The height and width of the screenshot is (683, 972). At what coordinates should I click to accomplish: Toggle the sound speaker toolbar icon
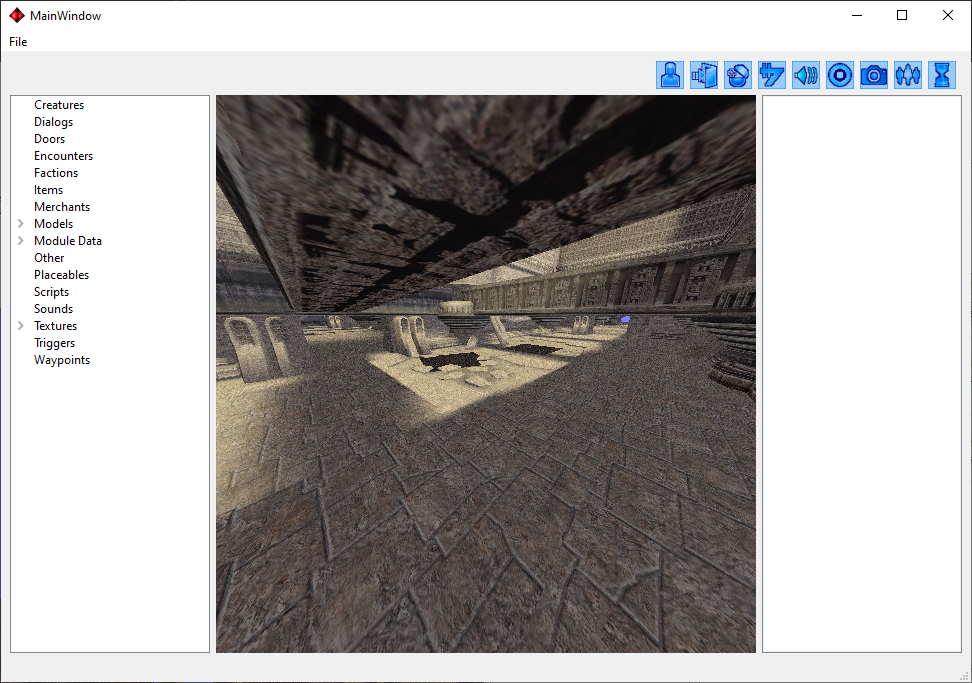pyautogui.click(x=806, y=75)
